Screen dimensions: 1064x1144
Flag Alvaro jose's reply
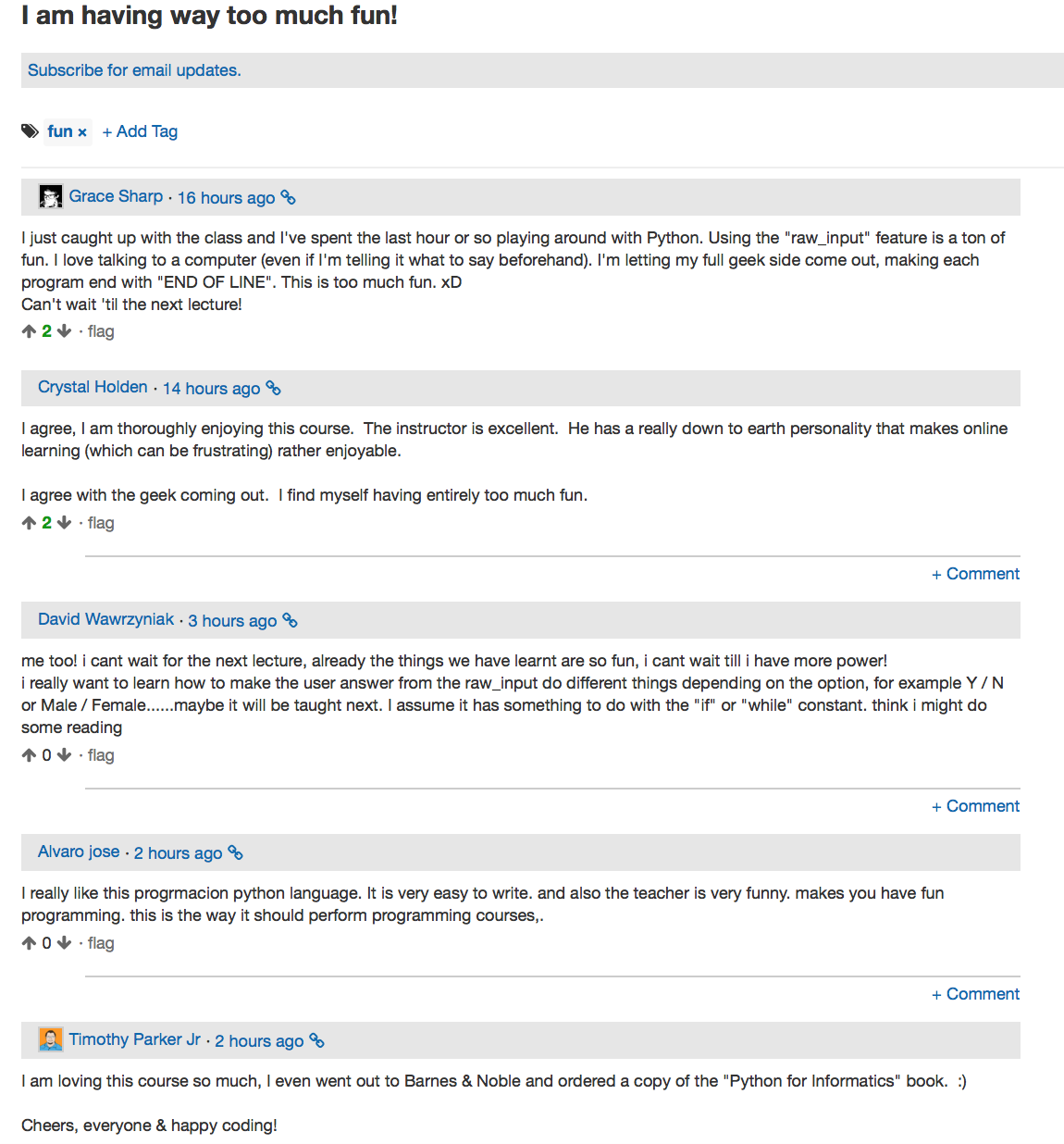click(x=101, y=943)
